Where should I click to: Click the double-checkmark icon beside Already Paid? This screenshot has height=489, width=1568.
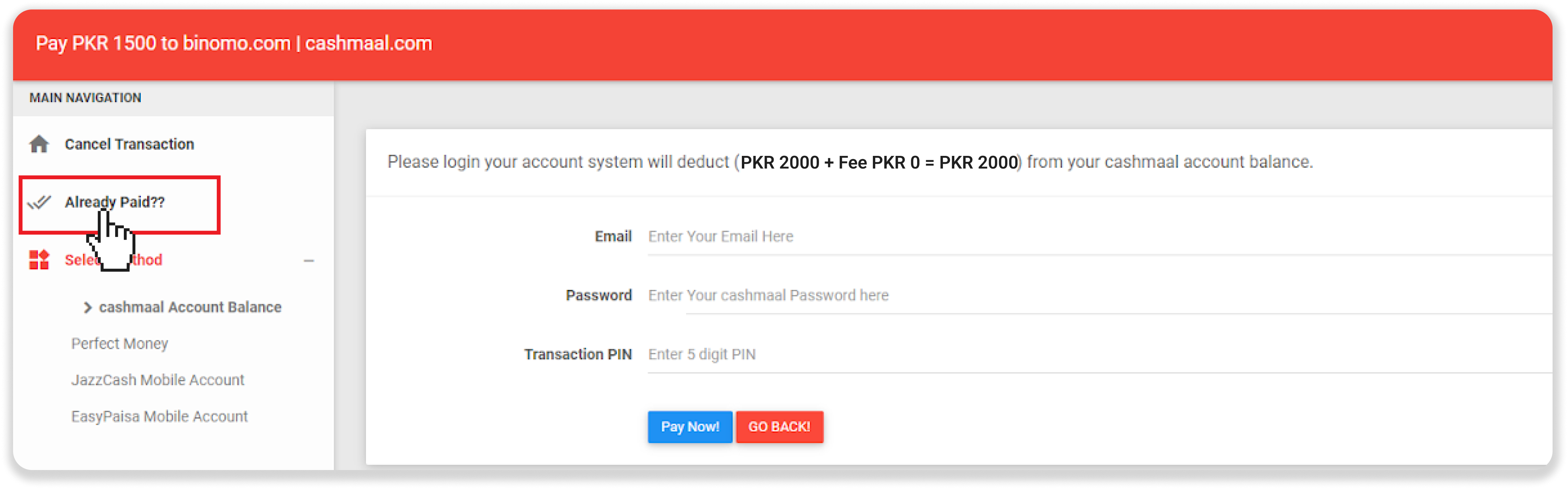point(40,202)
